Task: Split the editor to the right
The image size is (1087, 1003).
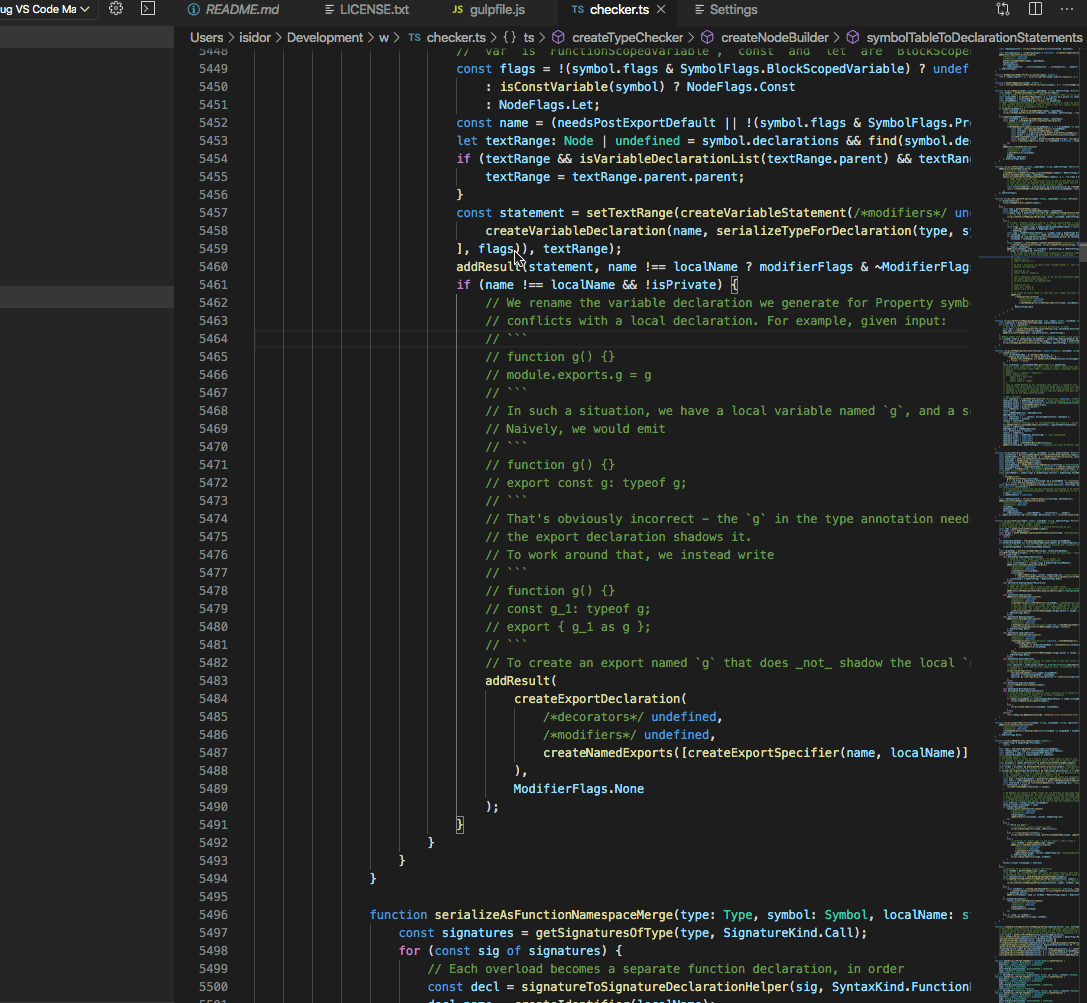Action: (1035, 9)
